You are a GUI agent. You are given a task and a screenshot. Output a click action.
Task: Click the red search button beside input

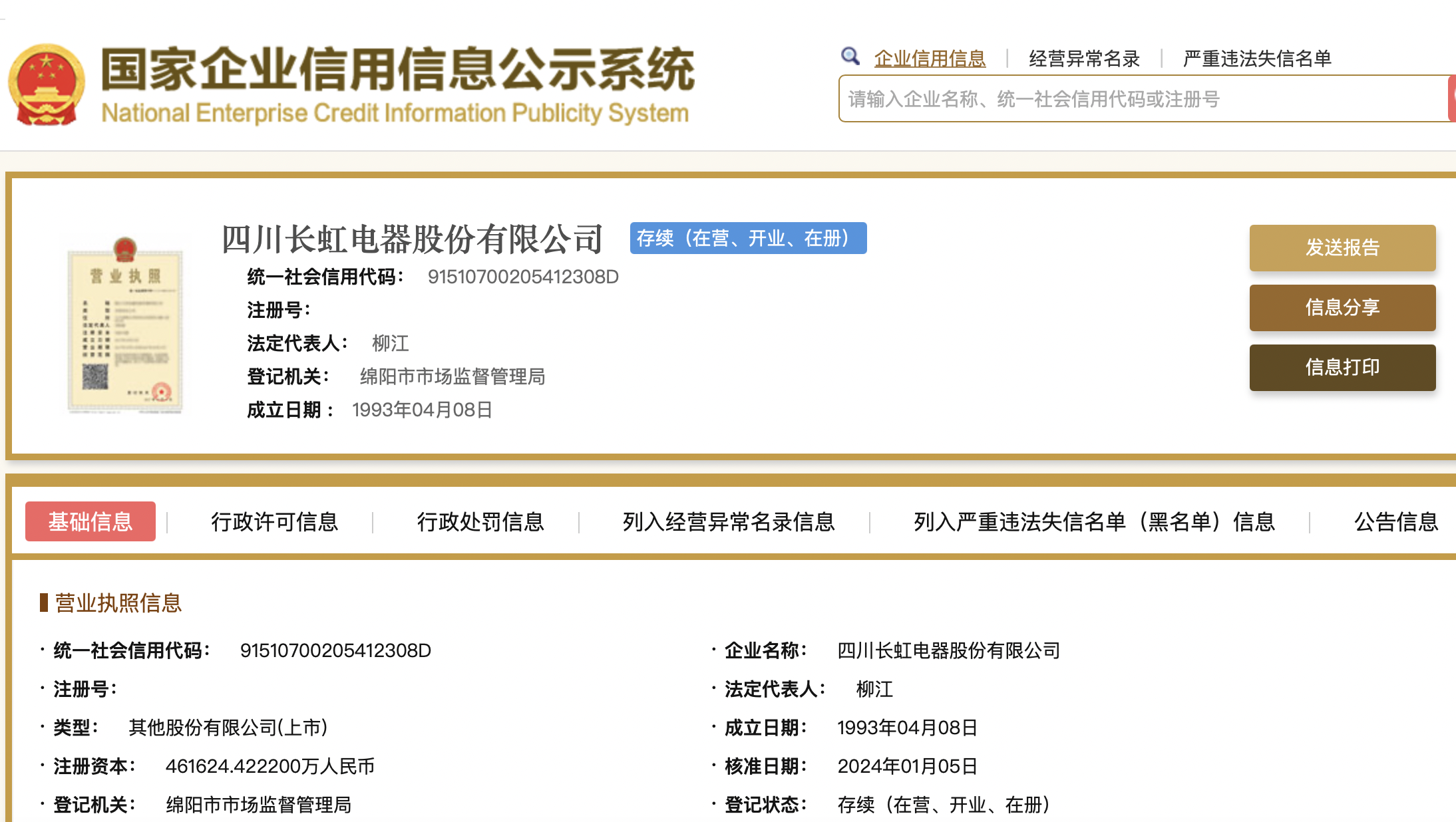1451,98
